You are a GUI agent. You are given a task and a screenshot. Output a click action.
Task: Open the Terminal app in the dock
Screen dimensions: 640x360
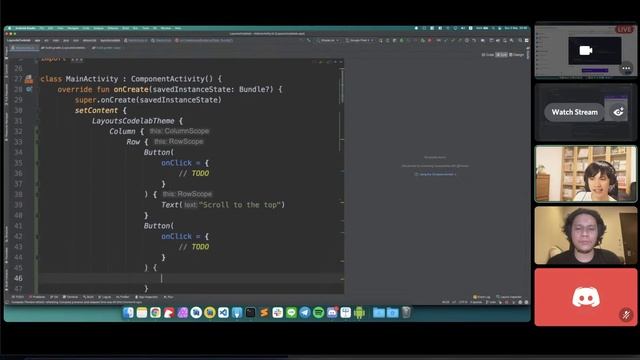click(x=251, y=313)
